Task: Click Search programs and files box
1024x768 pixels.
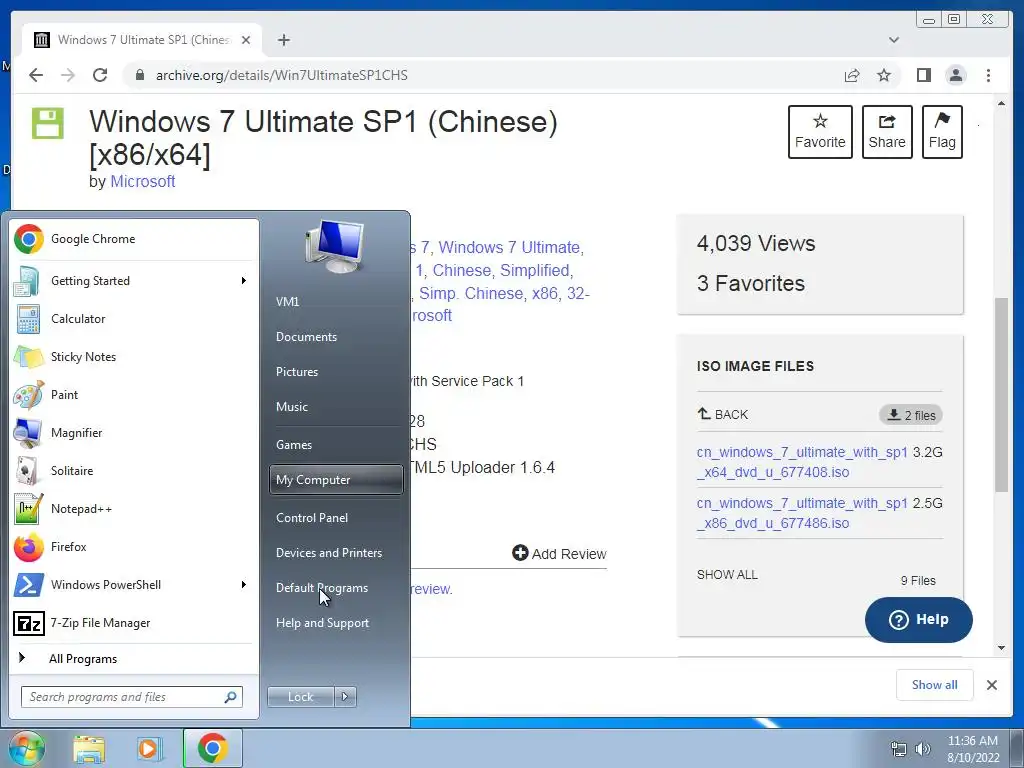Action: click(x=132, y=697)
